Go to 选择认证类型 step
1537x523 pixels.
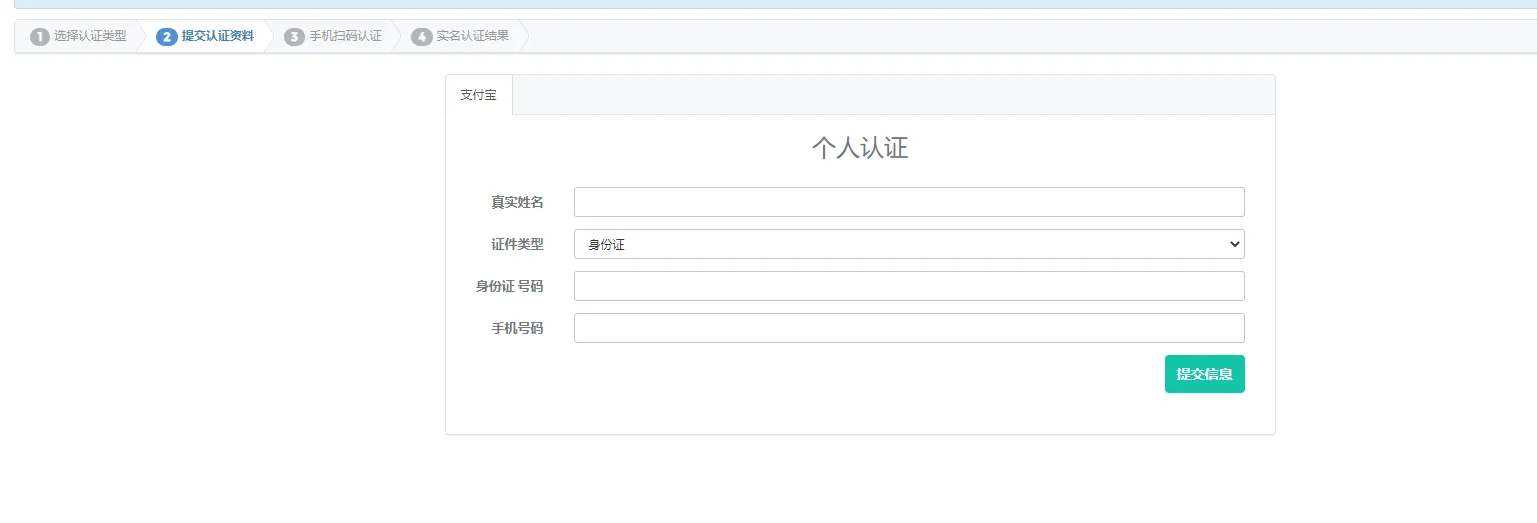point(90,36)
